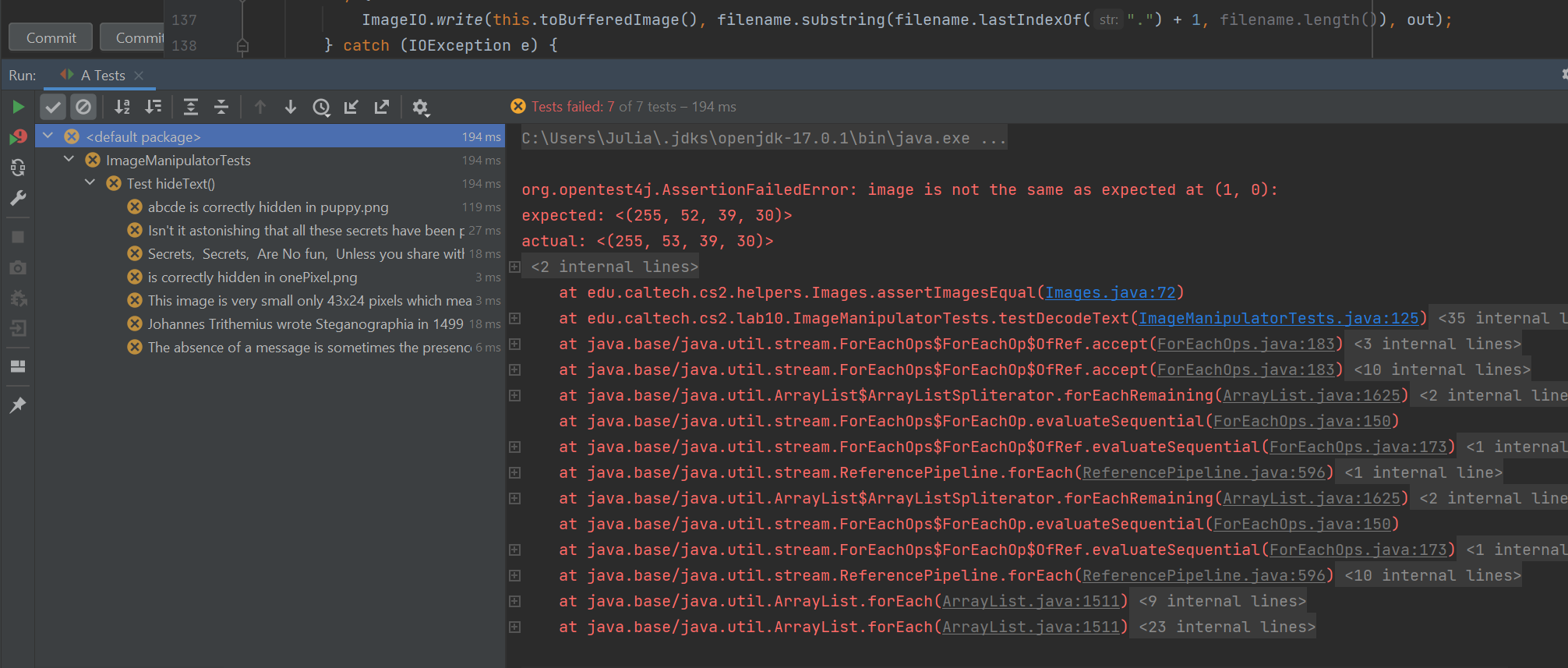Sort tests alphabetically

click(x=122, y=107)
